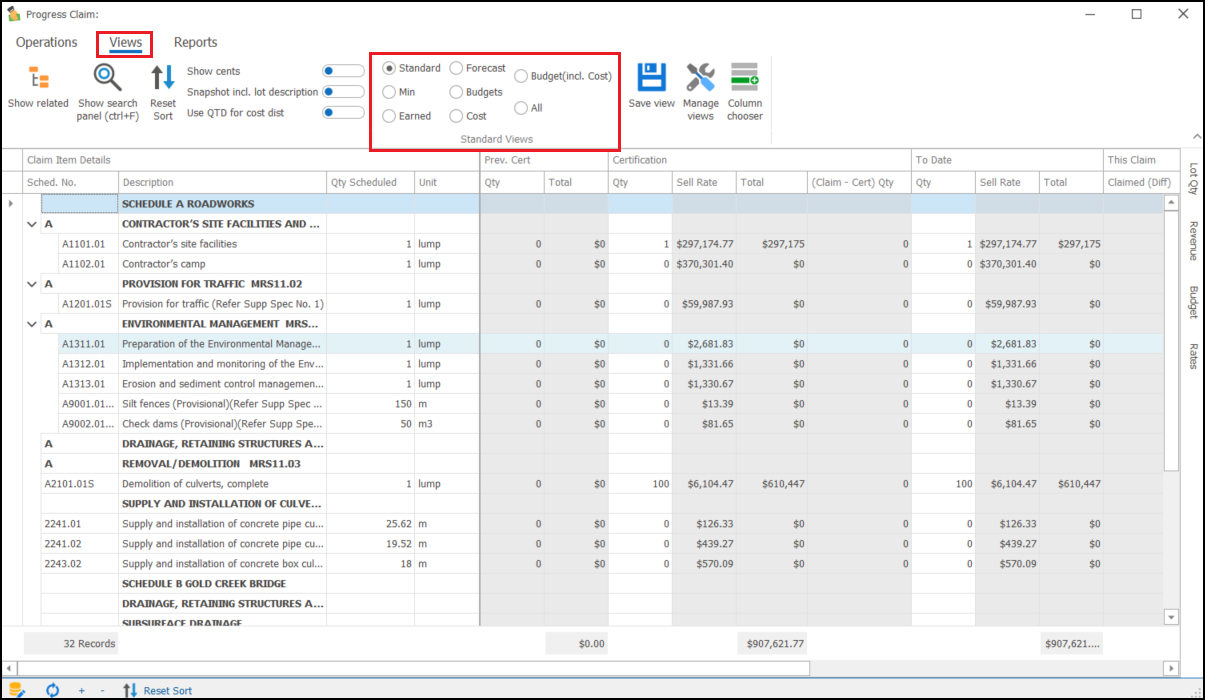
Task: Select the Budgets view radio button
Action: pos(456,92)
